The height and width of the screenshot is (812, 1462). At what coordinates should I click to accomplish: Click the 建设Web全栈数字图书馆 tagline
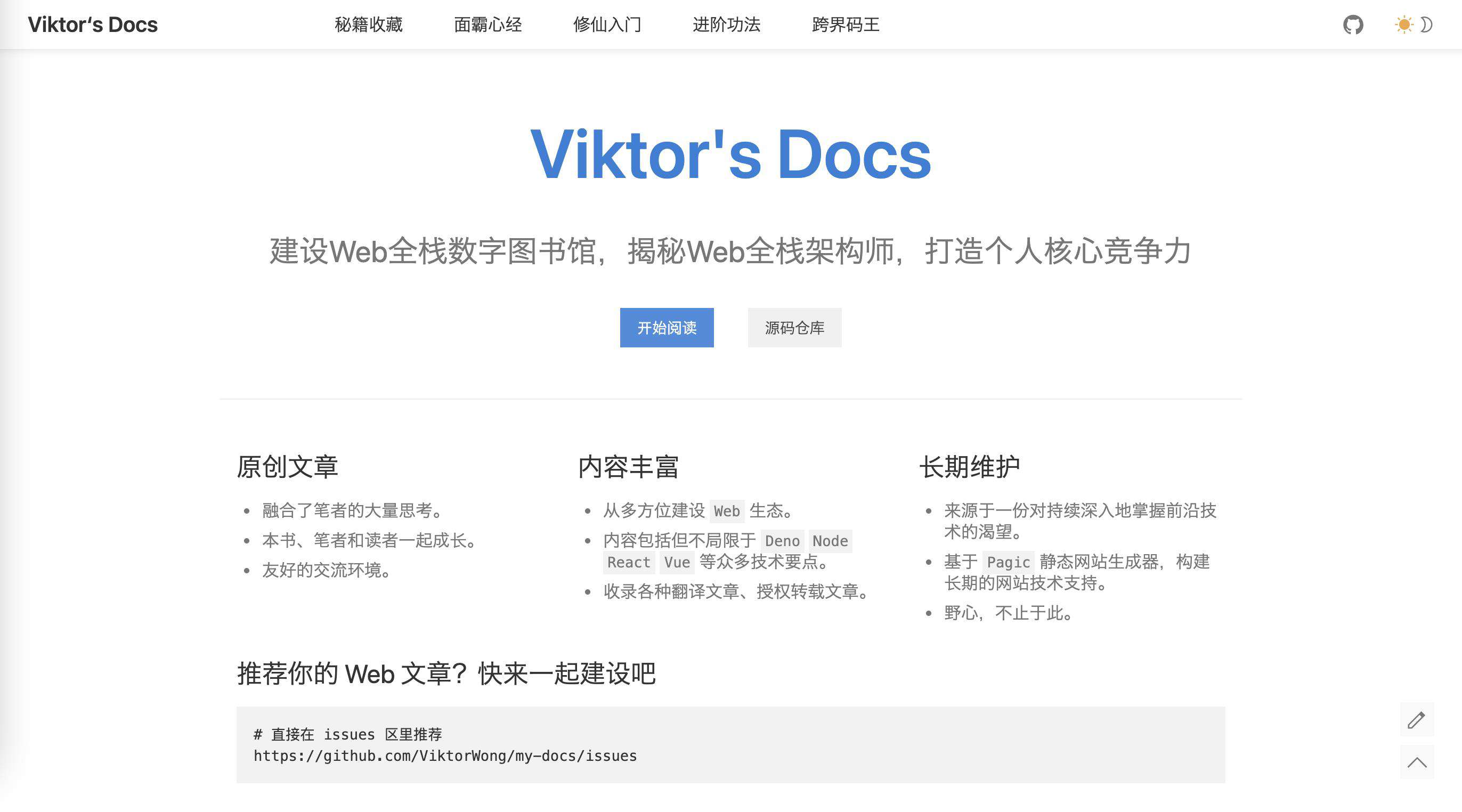click(x=731, y=250)
